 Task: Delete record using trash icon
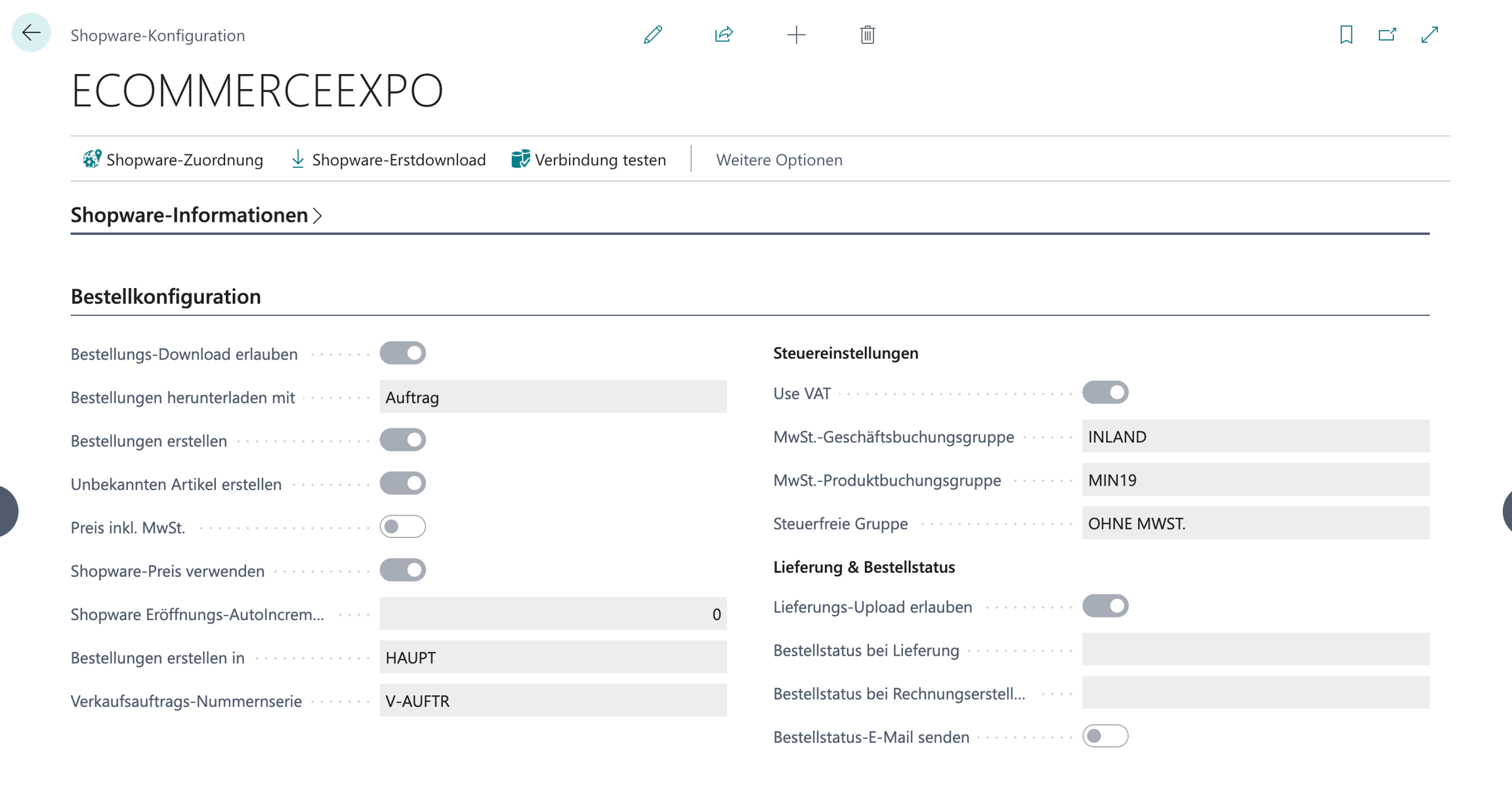pyautogui.click(x=868, y=34)
